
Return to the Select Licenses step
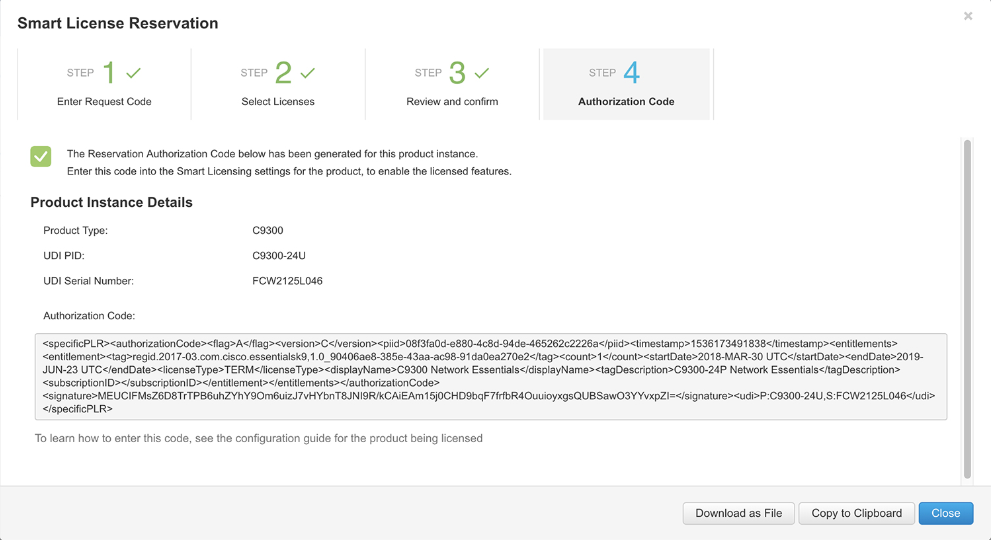278,101
